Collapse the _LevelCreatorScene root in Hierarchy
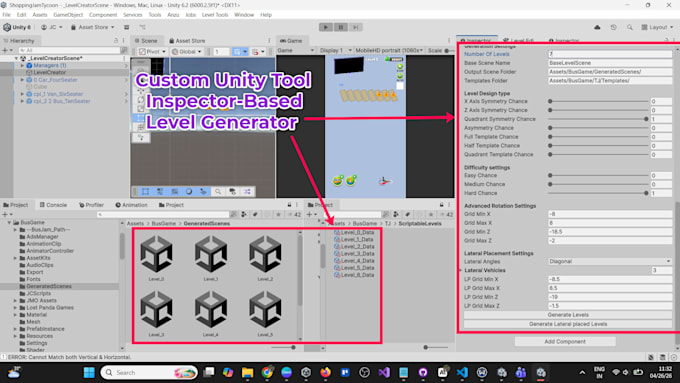The image size is (680, 383). (x=16, y=58)
